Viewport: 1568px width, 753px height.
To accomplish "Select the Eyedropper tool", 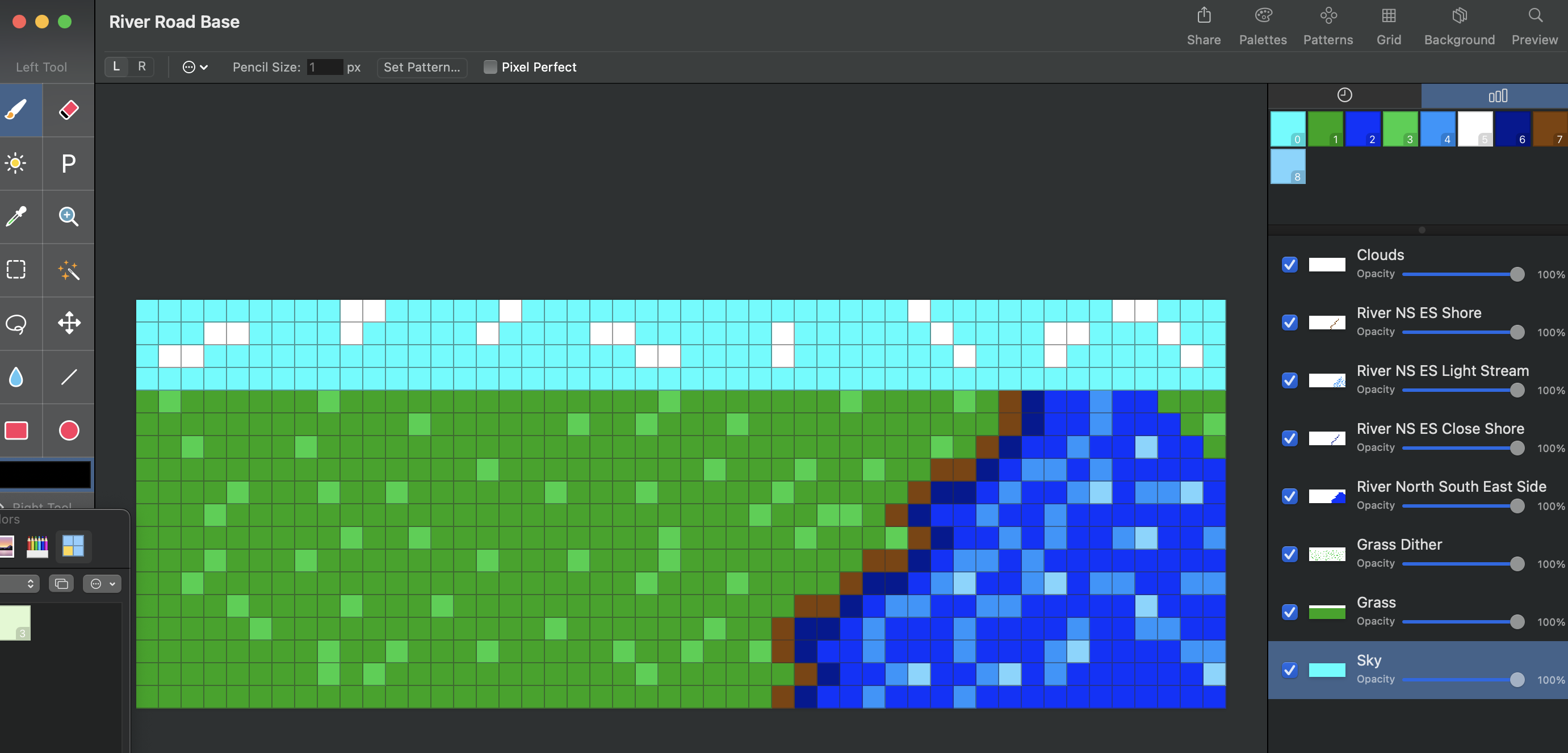I will pos(16,216).
